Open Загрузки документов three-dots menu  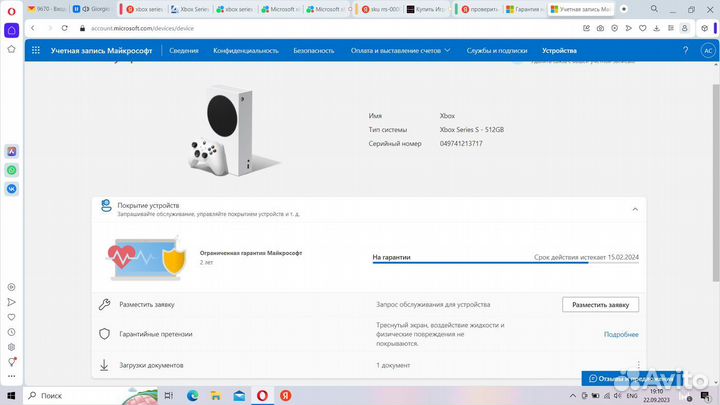coord(638,365)
